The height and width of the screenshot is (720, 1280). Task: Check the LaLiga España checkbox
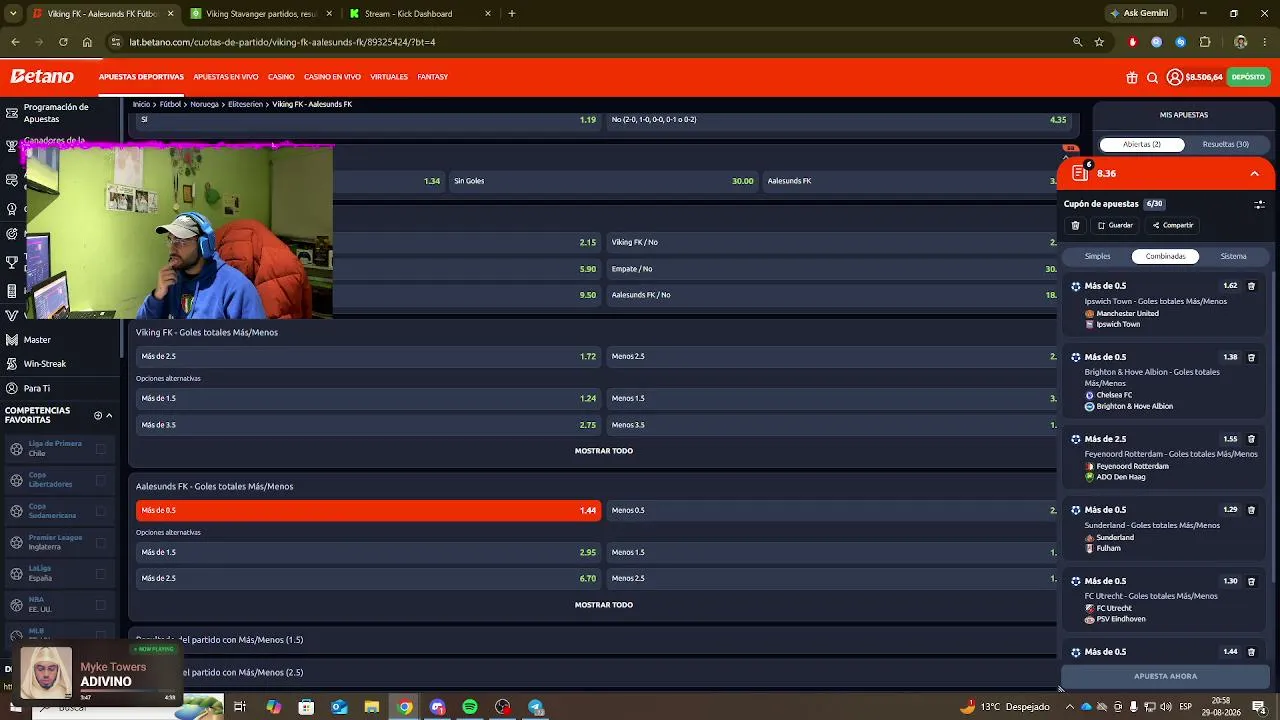(100, 574)
